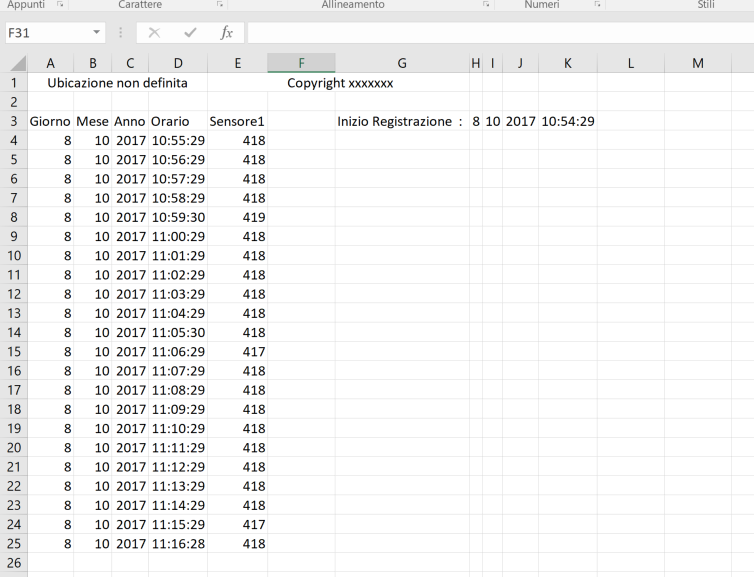Click sensor value 418 in row 4
754x577 pixels.
[238, 140]
